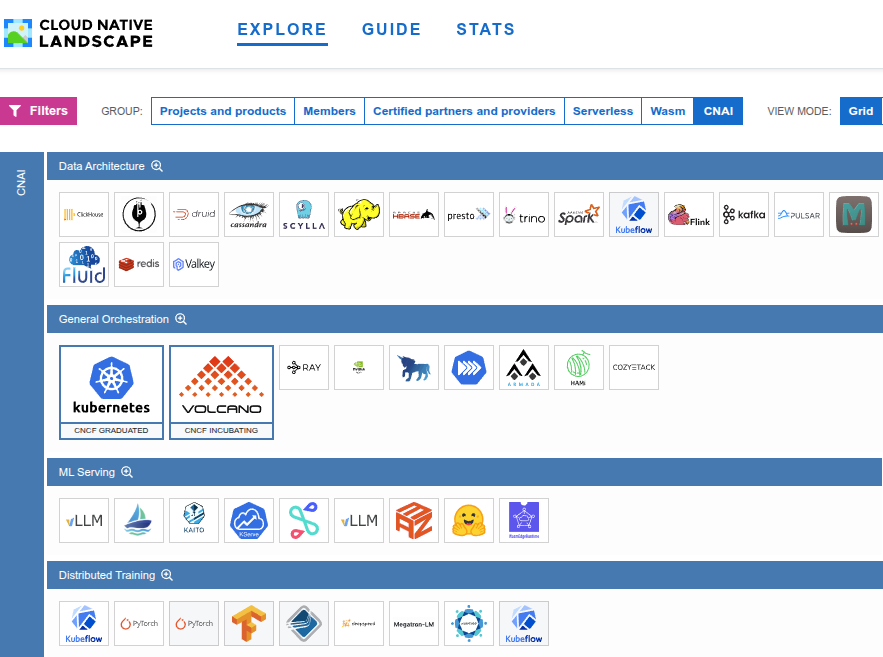Open the Flink squirrel card
Image resolution: width=883 pixels, height=657 pixels.
[689, 214]
